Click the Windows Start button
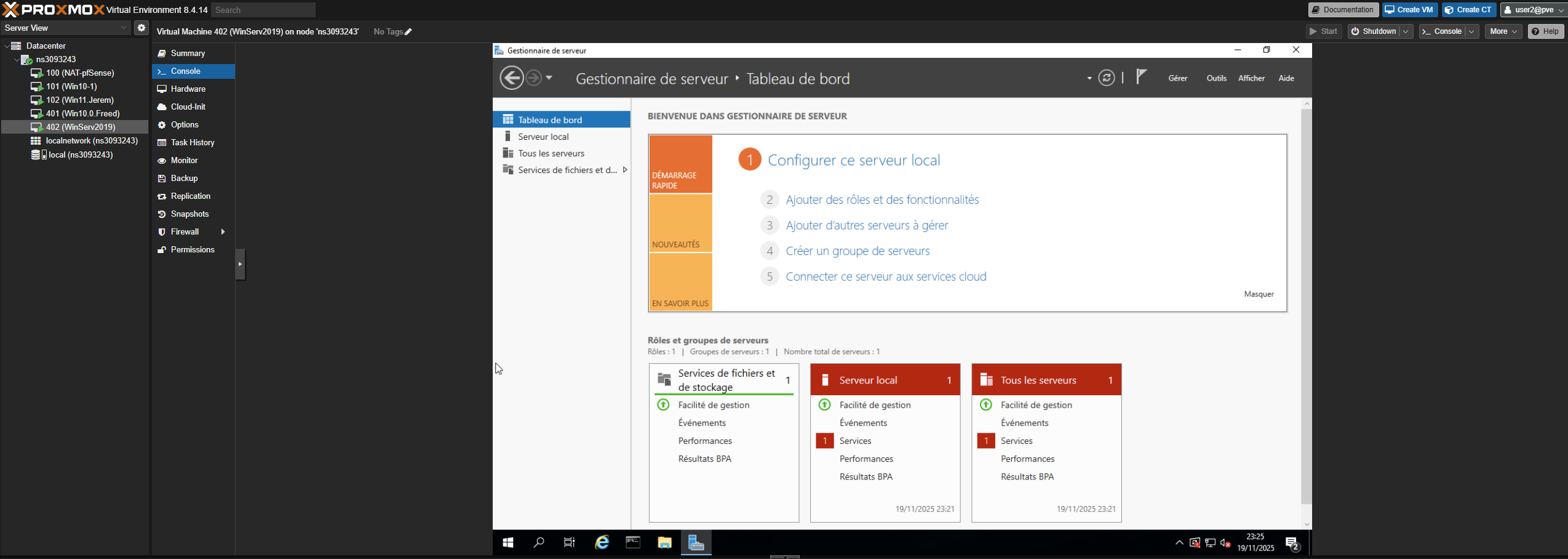This screenshot has width=1568, height=559. [507, 542]
